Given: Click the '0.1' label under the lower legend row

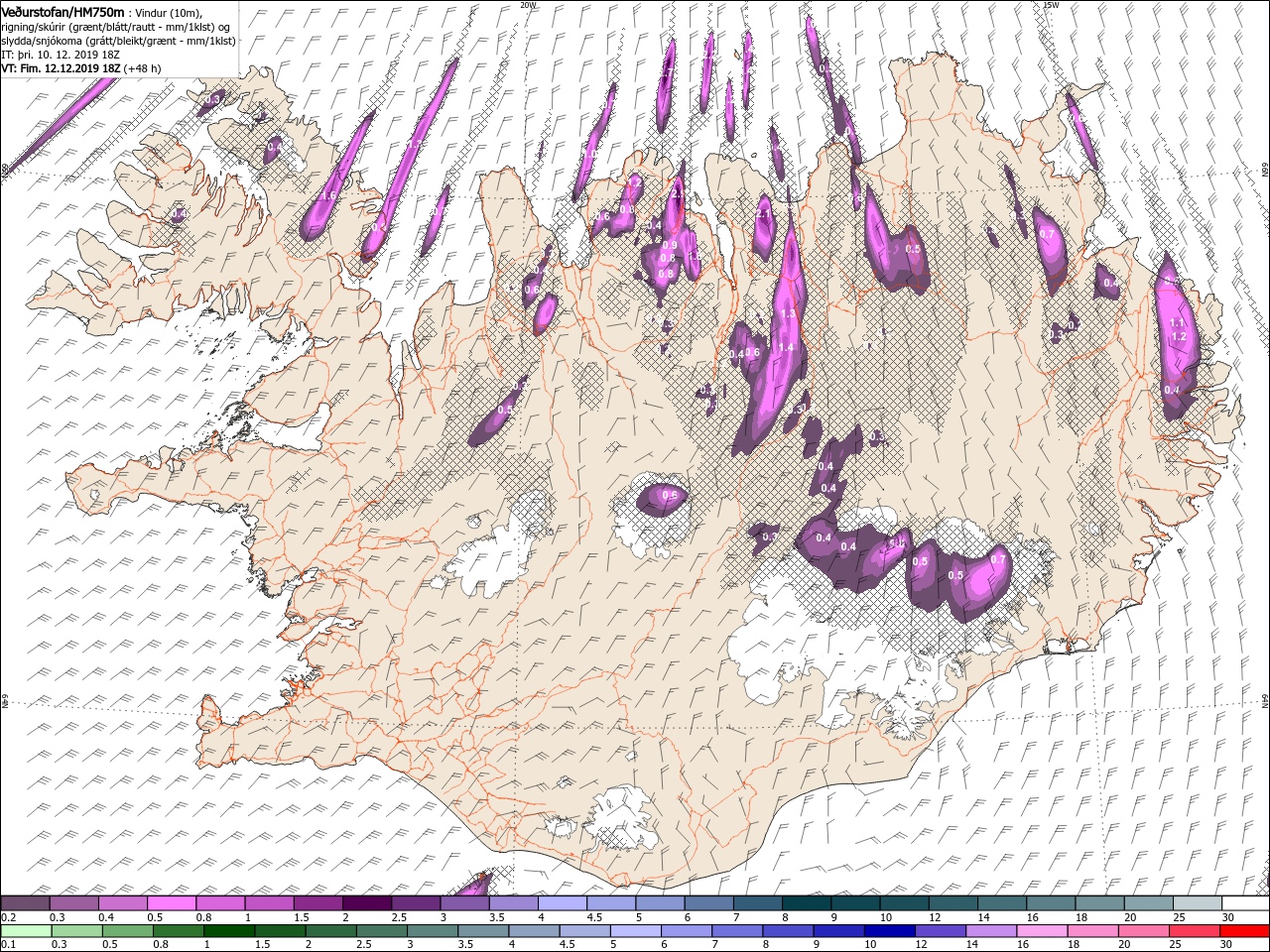Looking at the screenshot, I should 7,945.
